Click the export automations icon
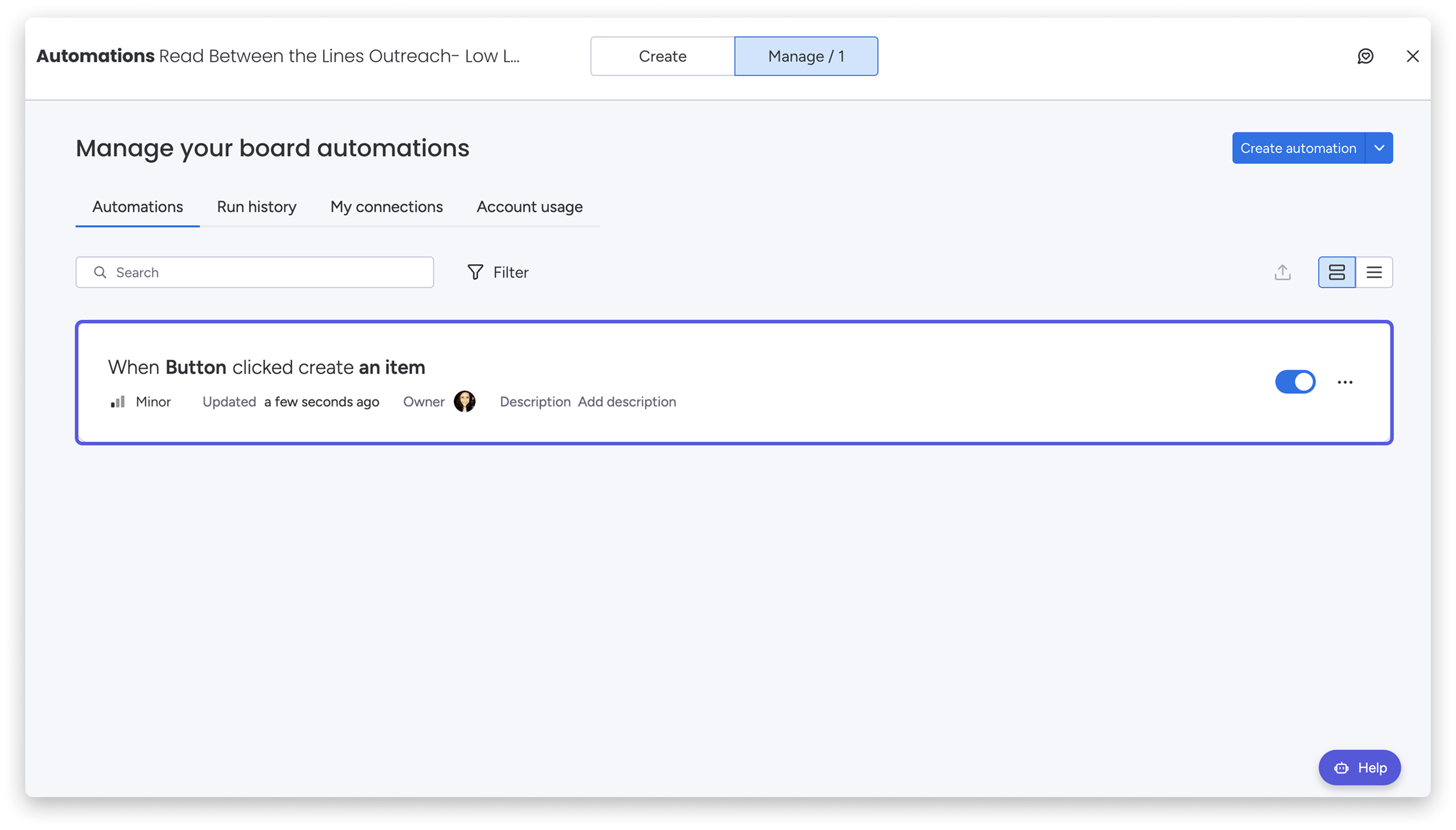 (1282, 272)
